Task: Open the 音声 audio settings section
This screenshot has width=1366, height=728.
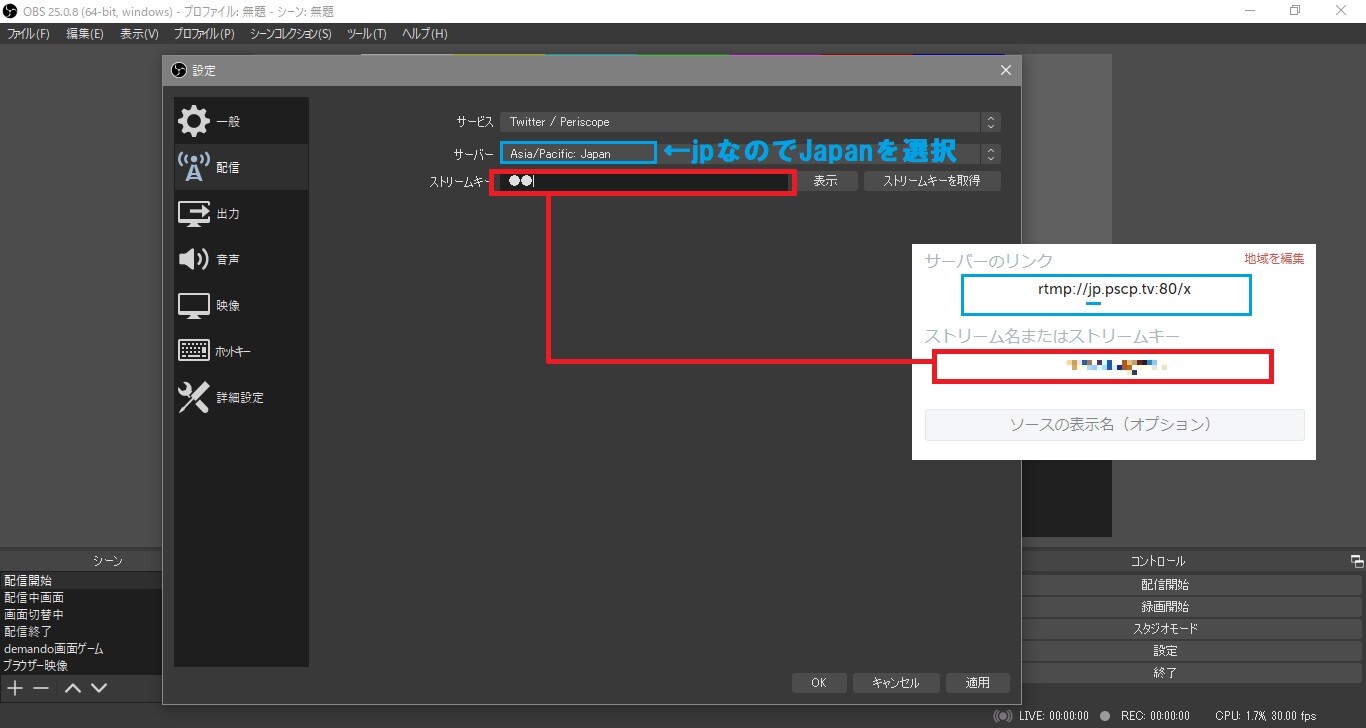Action: coord(241,259)
